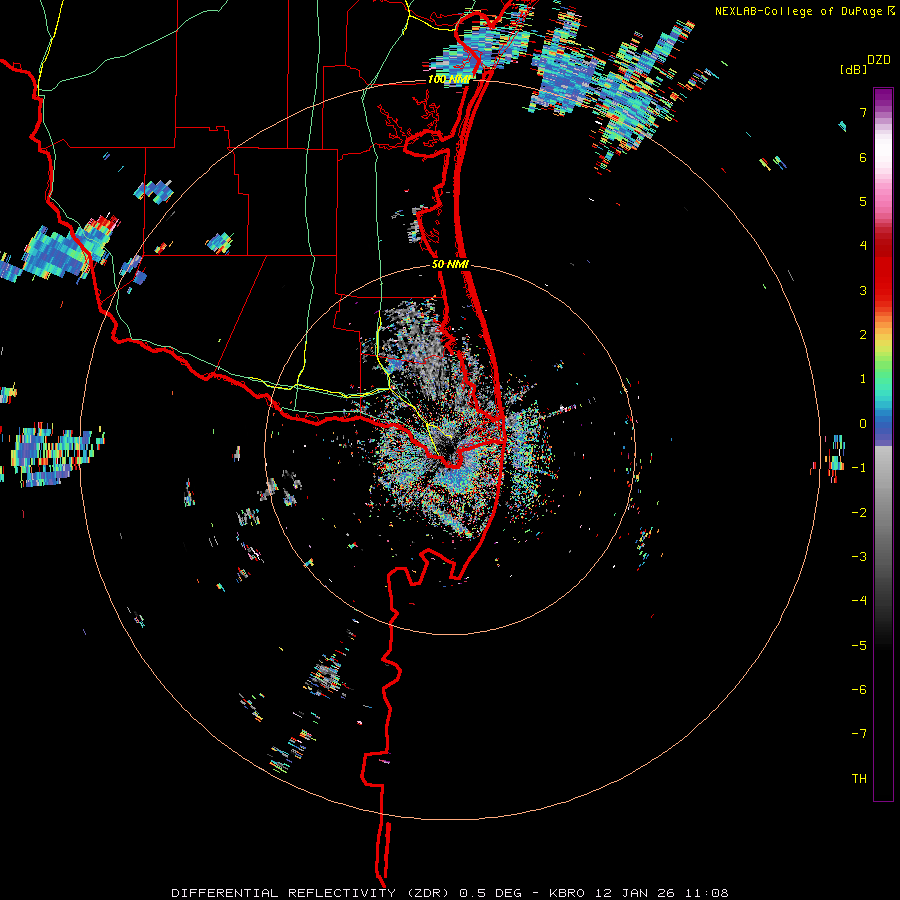Click the positive 1 value on the dB scale
This screenshot has width=900, height=900.
point(863,379)
